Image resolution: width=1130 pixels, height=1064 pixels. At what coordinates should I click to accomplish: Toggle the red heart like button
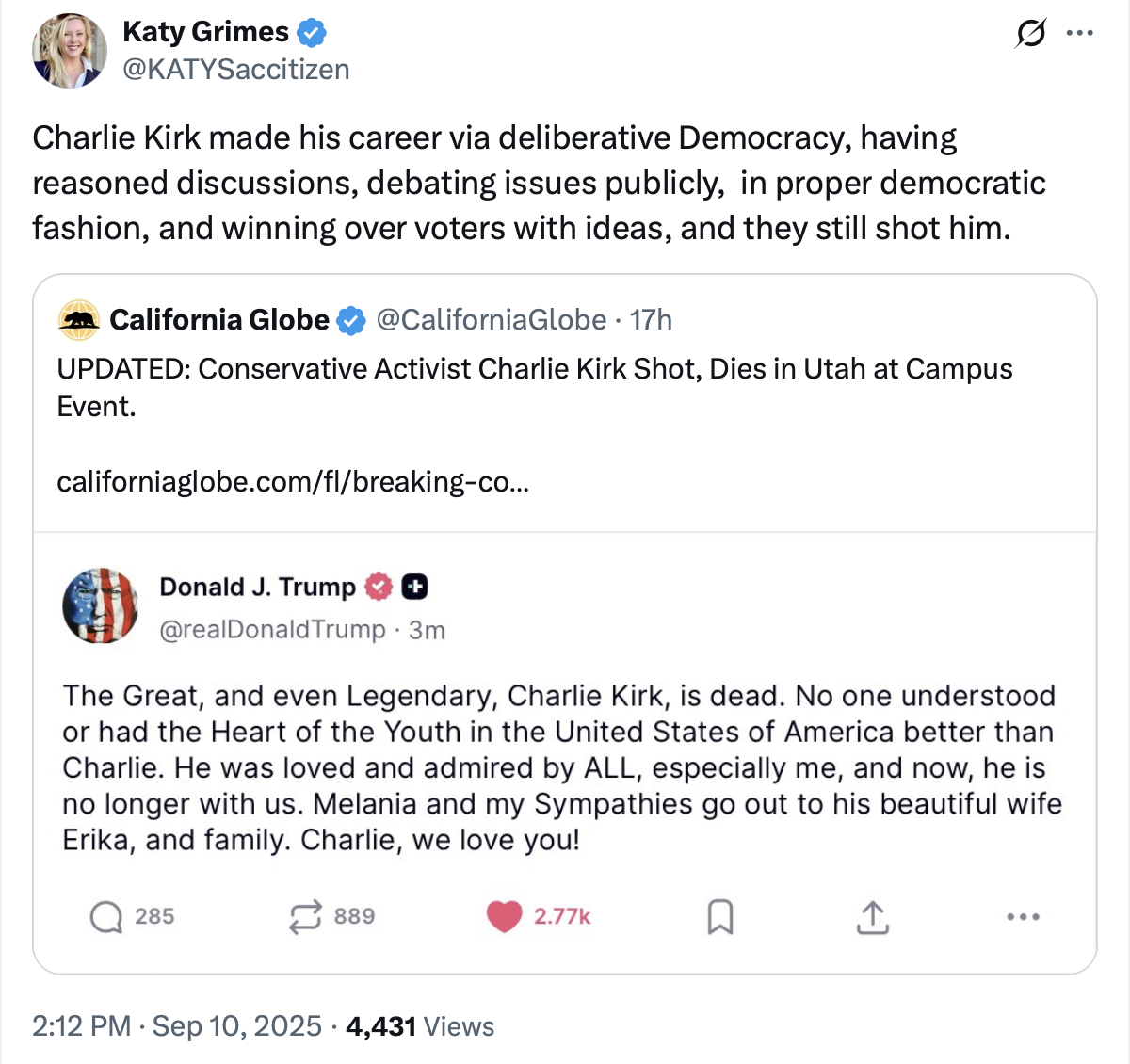tap(504, 916)
